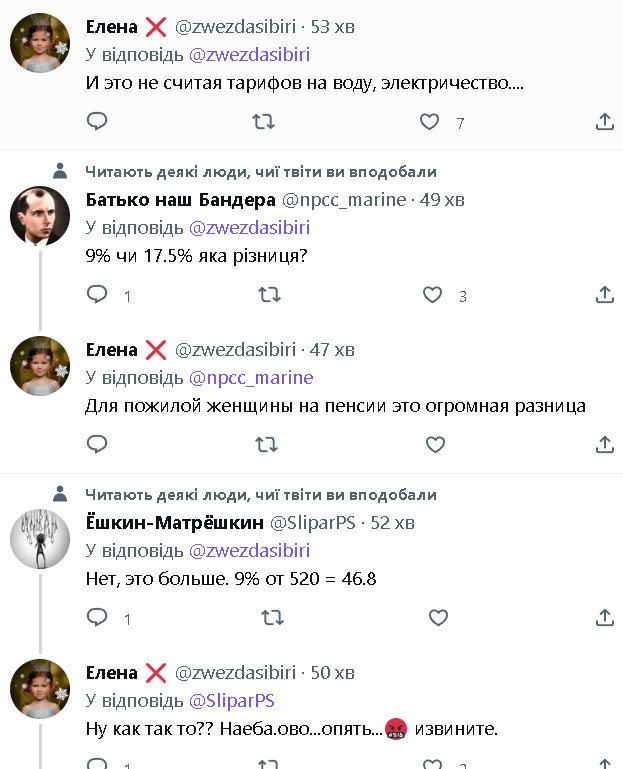Screen dimensions: 623x769
Task: Retweet Elena's tweet about water tariffs
Action: click(x=263, y=122)
